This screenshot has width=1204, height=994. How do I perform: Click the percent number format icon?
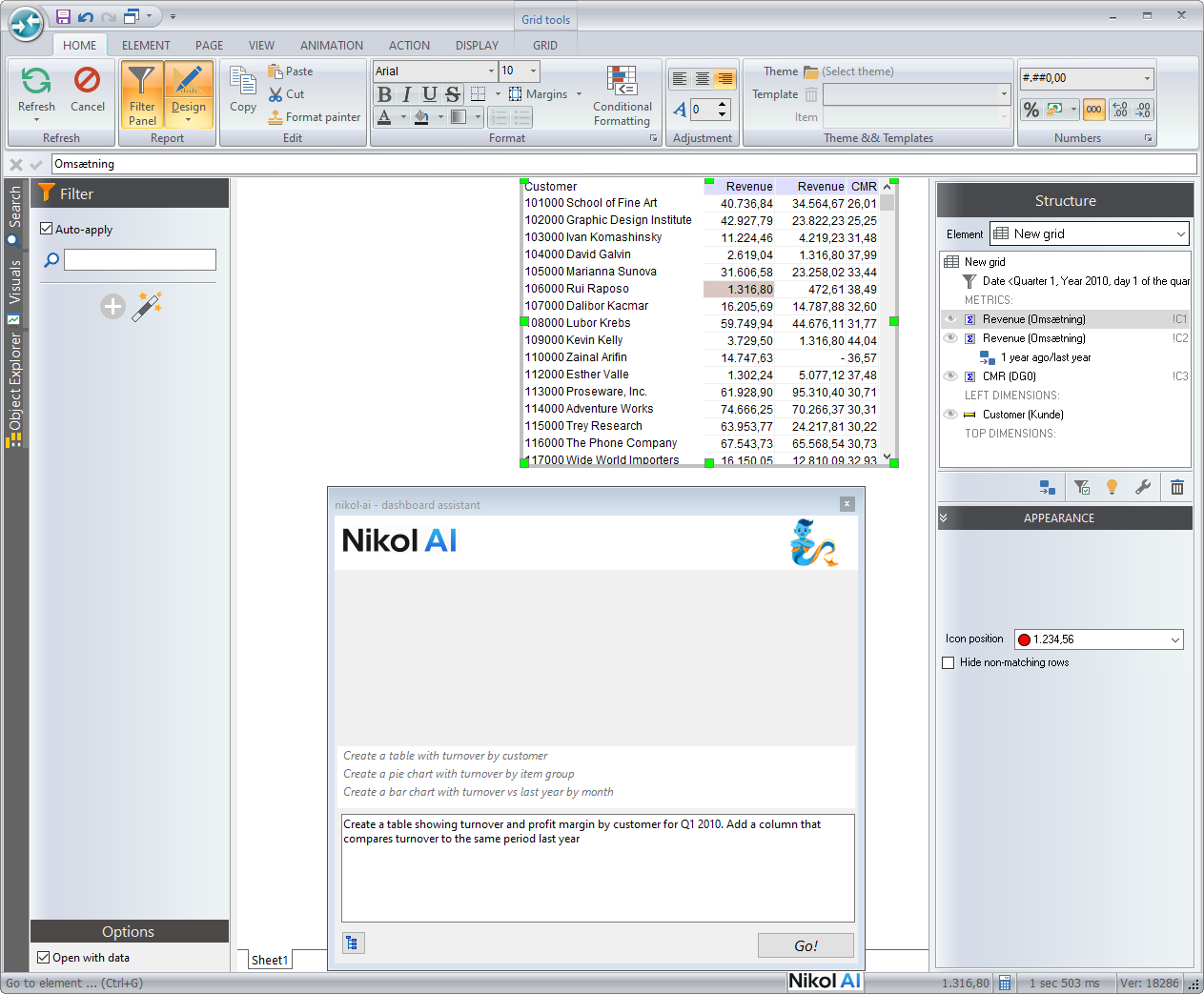[x=1031, y=110]
